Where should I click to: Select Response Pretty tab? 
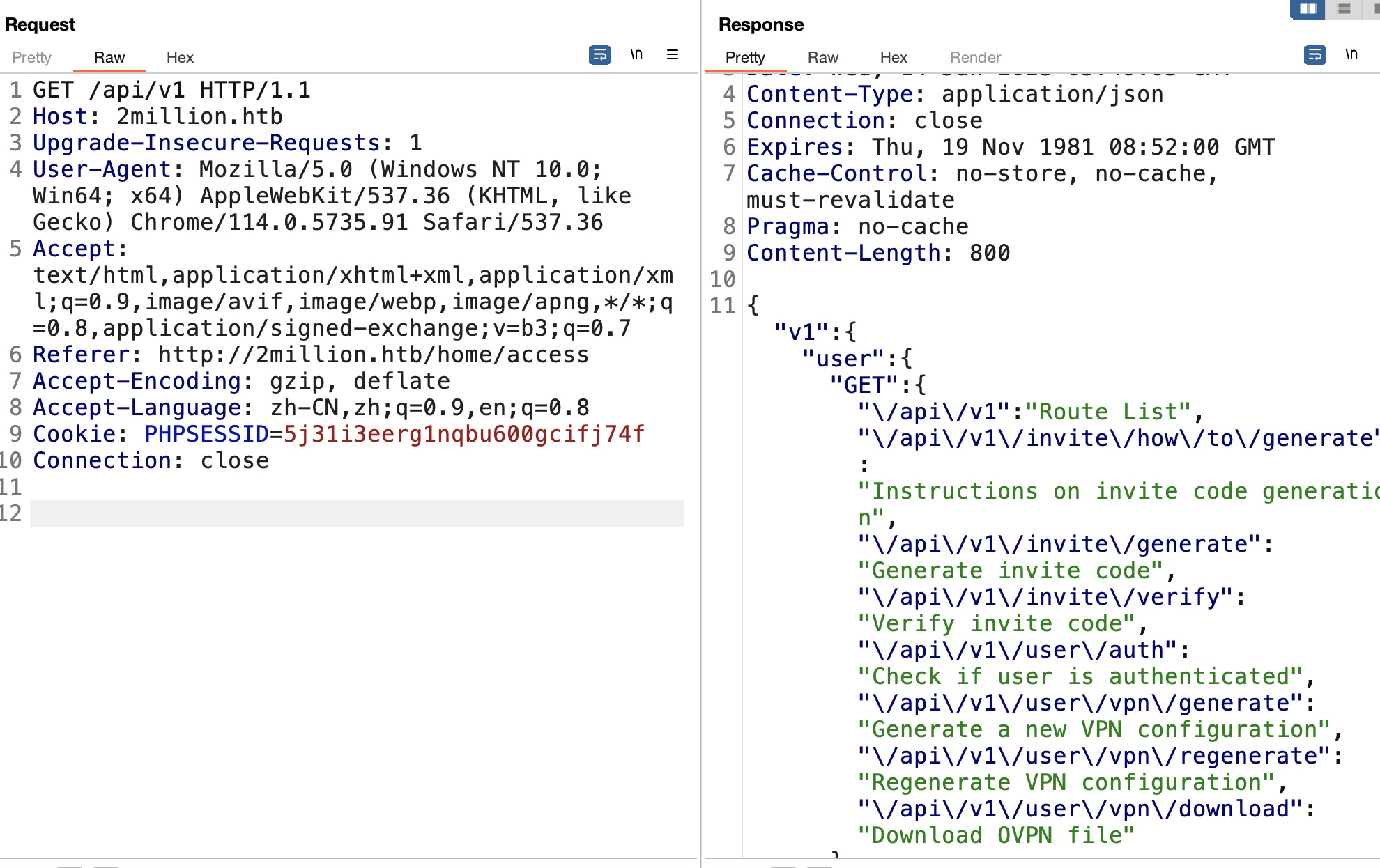745,57
